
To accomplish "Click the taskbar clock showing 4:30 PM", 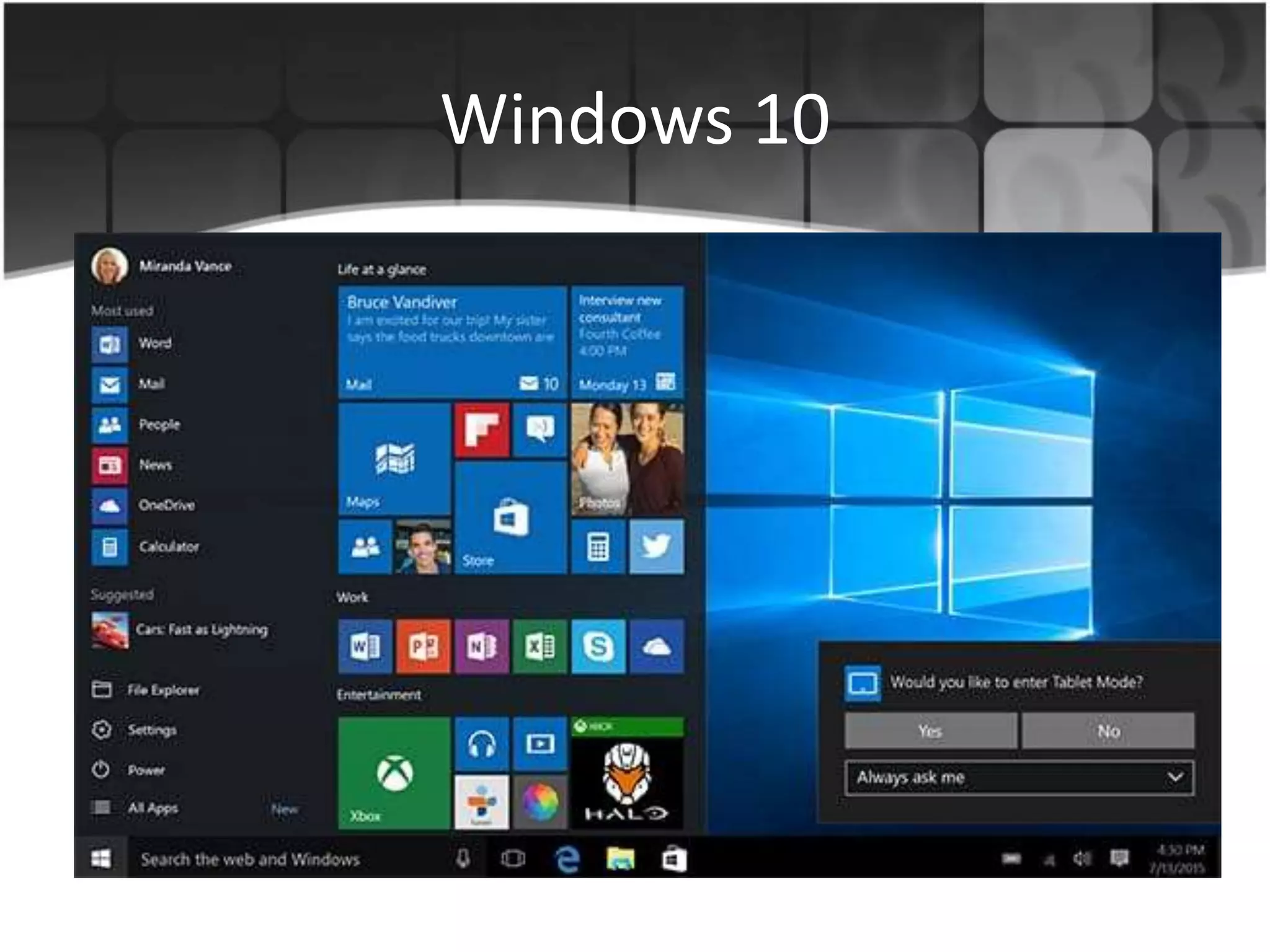I will coord(1177,858).
